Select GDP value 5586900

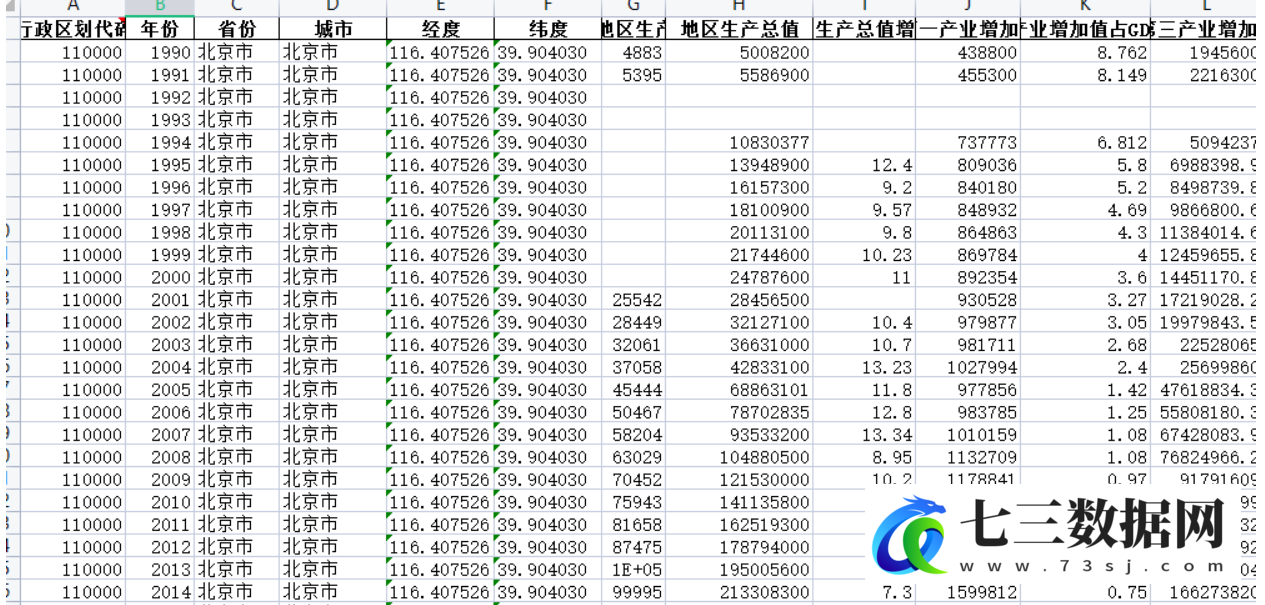tap(739, 75)
